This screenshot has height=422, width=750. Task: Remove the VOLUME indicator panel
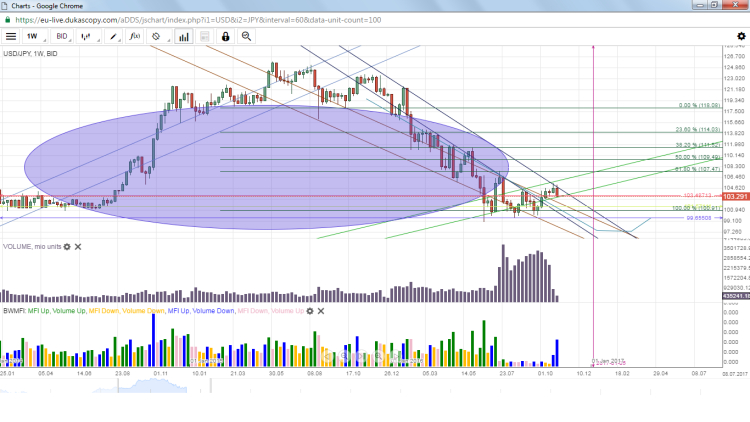pos(78,246)
